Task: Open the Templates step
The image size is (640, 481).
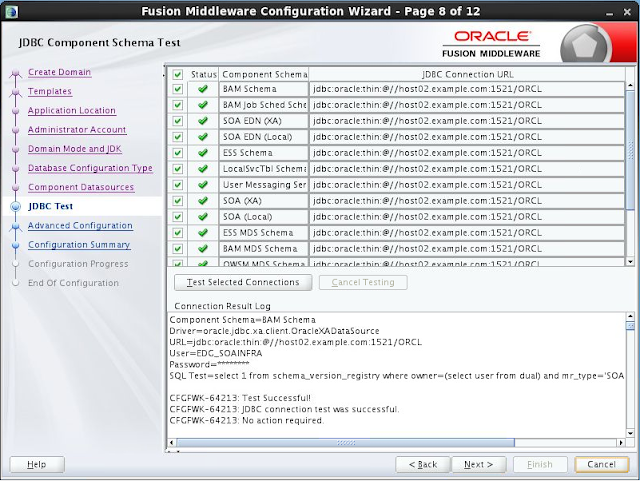Action: (x=50, y=91)
